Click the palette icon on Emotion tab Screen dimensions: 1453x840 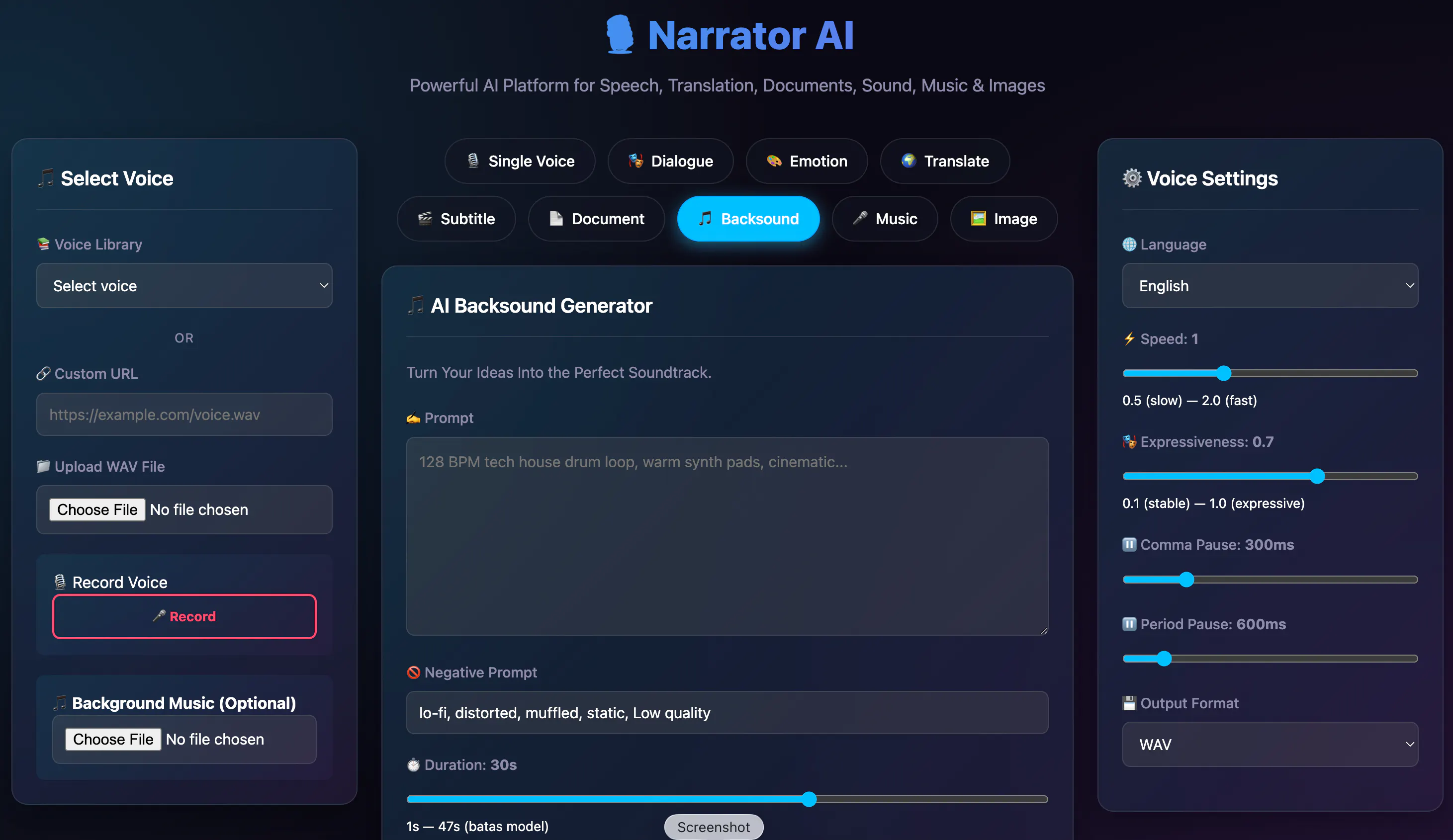pyautogui.click(x=774, y=160)
